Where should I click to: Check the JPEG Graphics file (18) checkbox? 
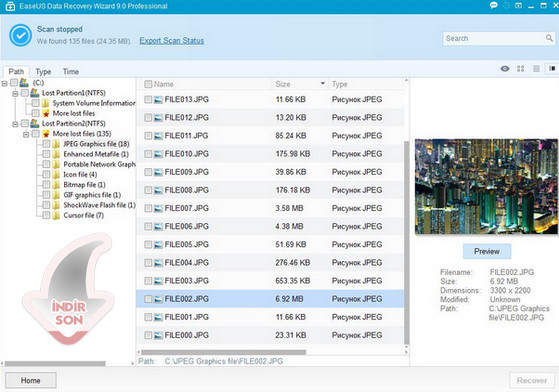click(46, 144)
